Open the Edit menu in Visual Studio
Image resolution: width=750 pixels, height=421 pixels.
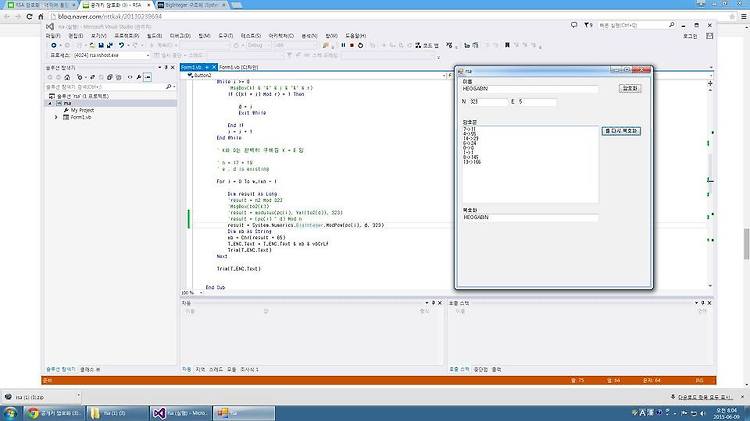coord(76,36)
